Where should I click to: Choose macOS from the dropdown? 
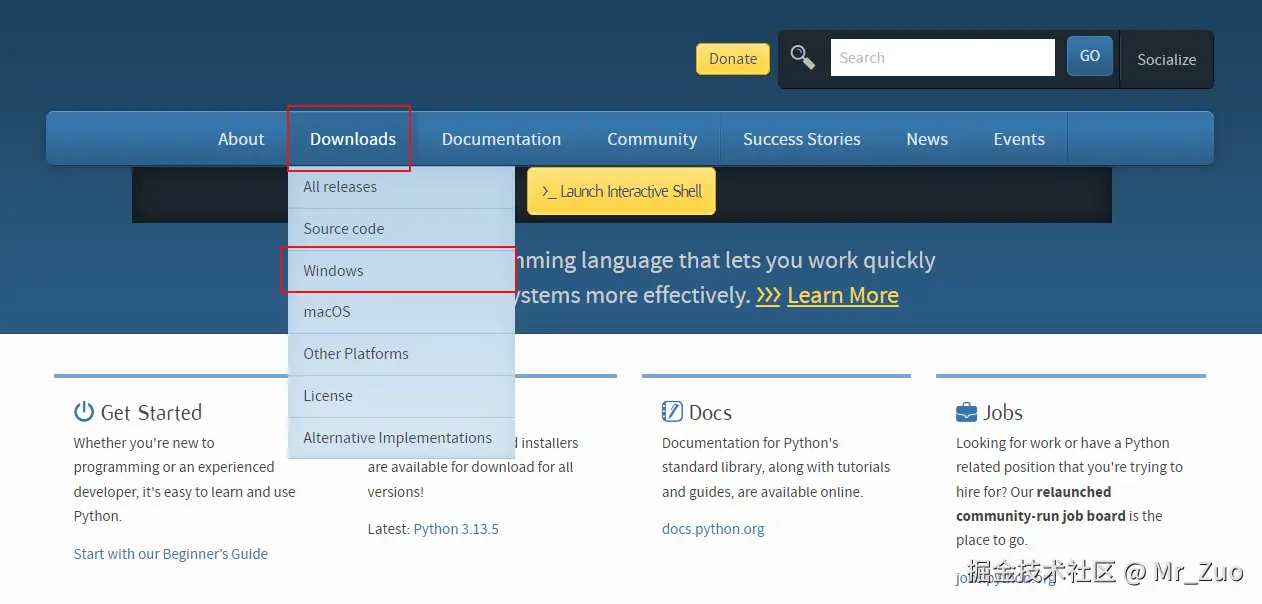(401, 312)
